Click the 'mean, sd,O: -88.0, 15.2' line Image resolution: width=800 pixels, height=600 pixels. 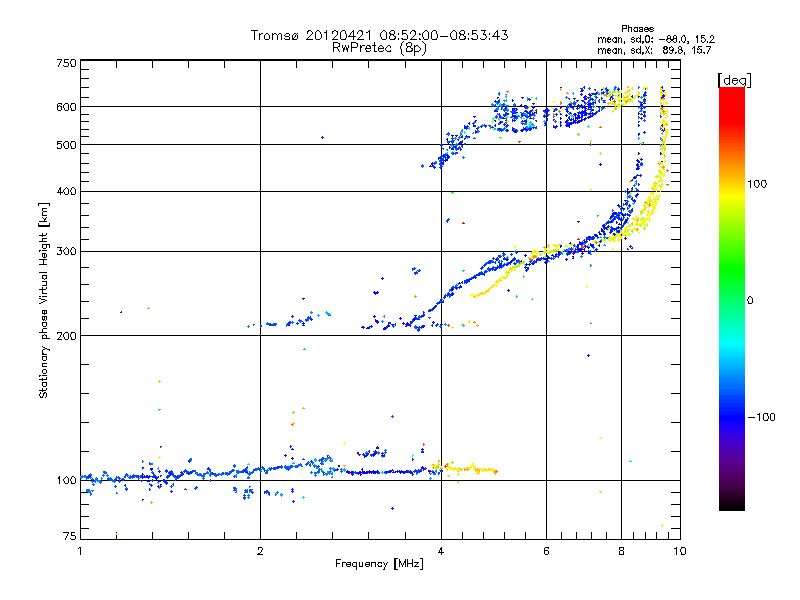click(x=656, y=39)
